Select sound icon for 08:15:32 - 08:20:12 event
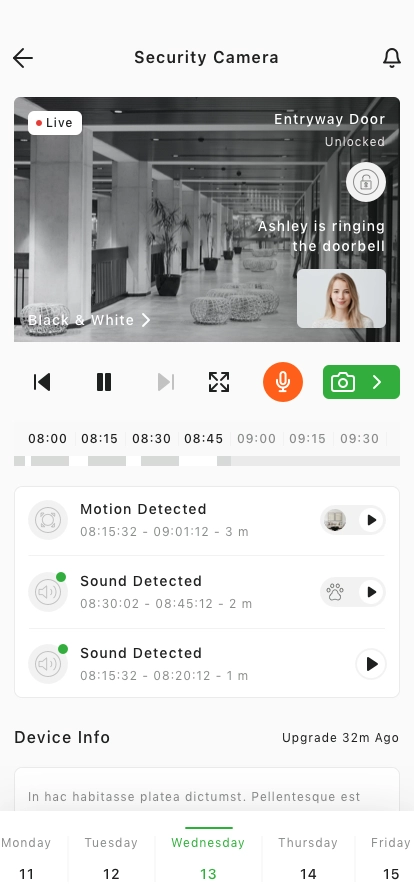This screenshot has height=896, width=414. pos(48,664)
